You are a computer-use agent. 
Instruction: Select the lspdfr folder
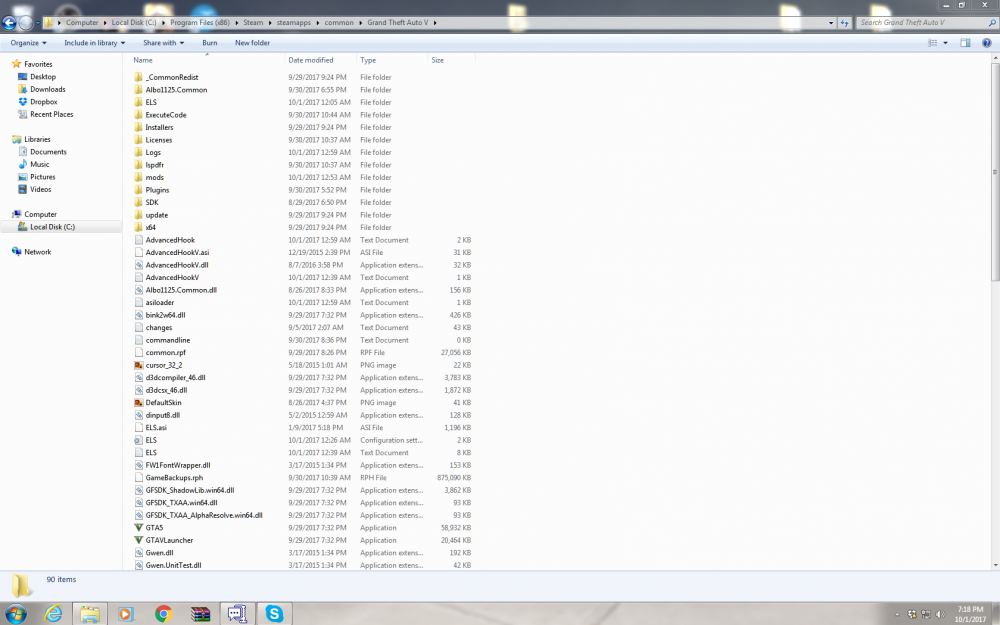(x=154, y=165)
